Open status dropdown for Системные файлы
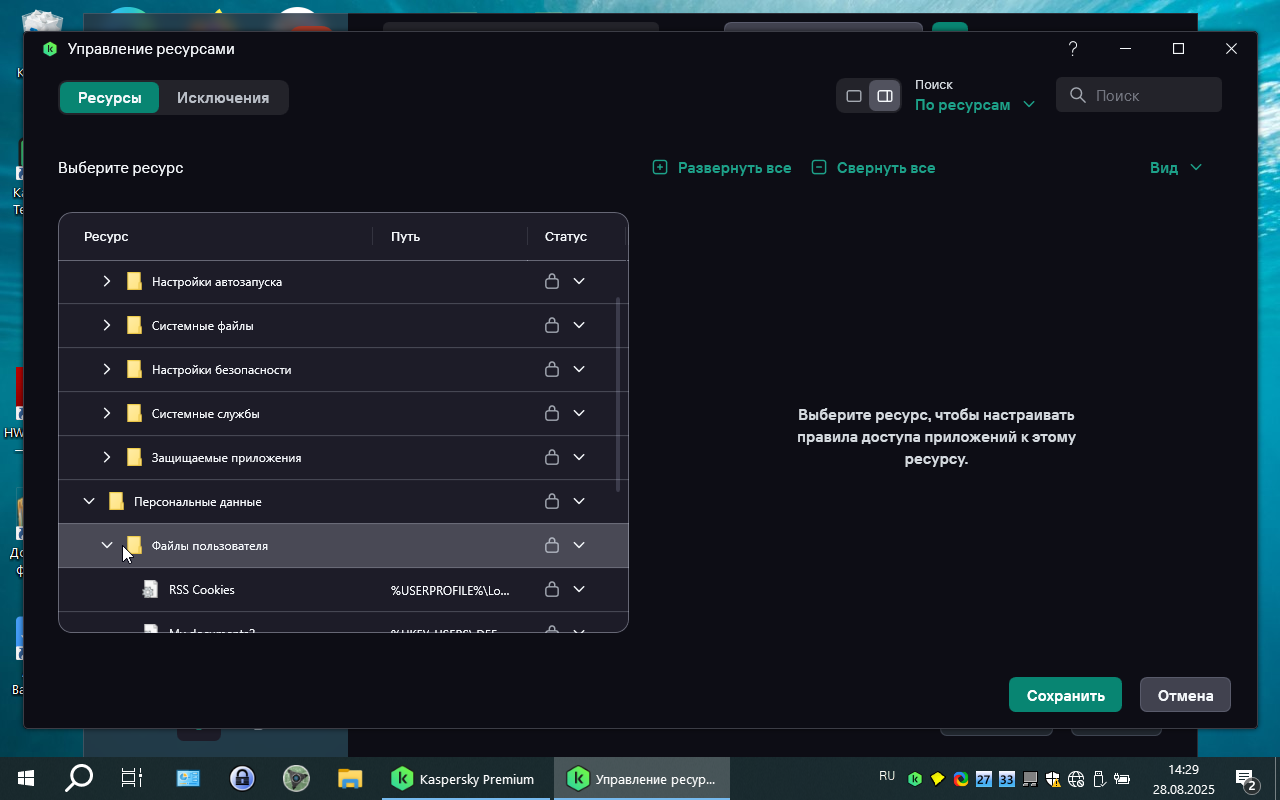This screenshot has height=800, width=1280. point(579,326)
